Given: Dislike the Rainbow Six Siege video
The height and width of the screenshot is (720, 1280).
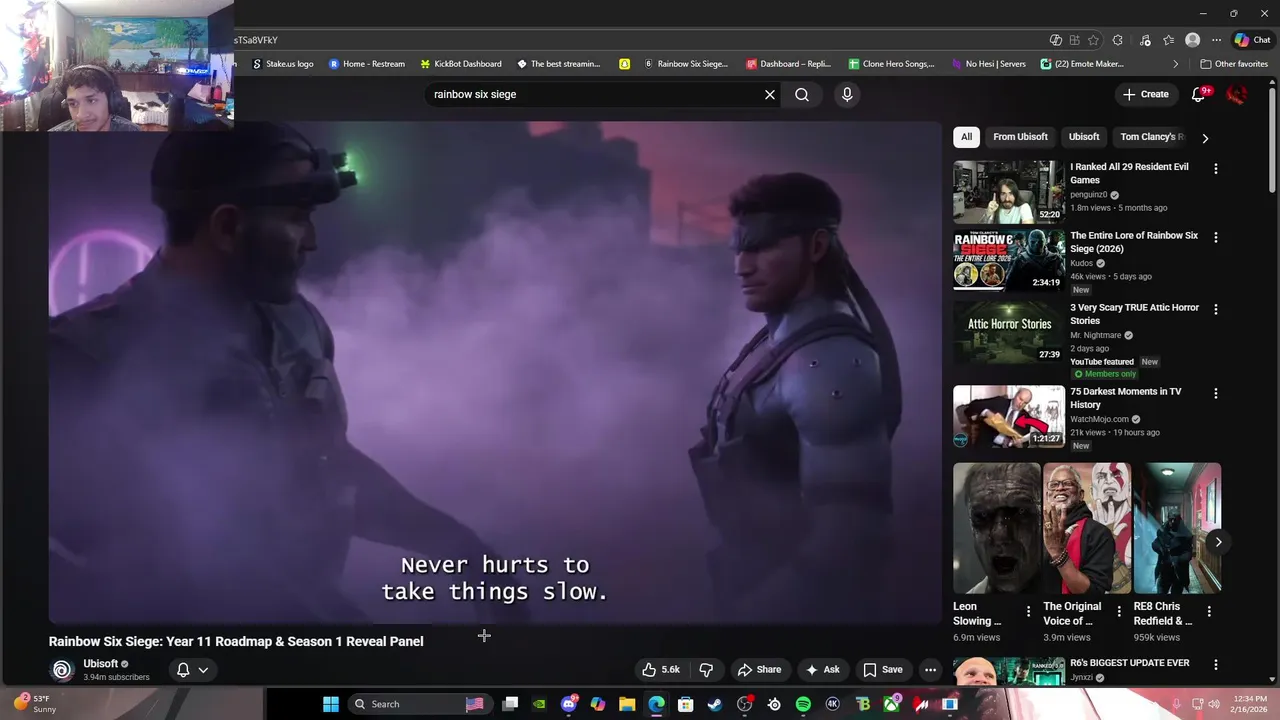Looking at the screenshot, I should click(706, 670).
